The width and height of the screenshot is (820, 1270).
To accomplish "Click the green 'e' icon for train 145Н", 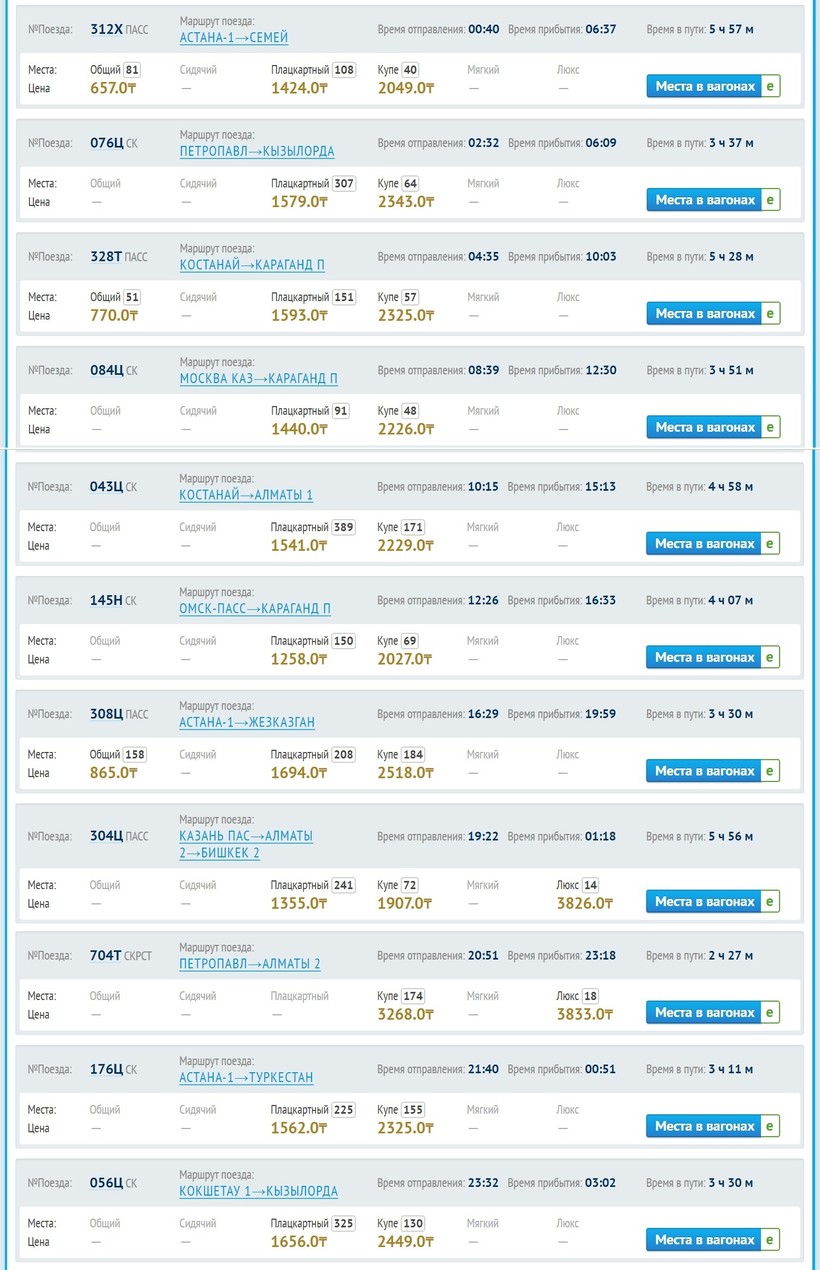I will 770,657.
